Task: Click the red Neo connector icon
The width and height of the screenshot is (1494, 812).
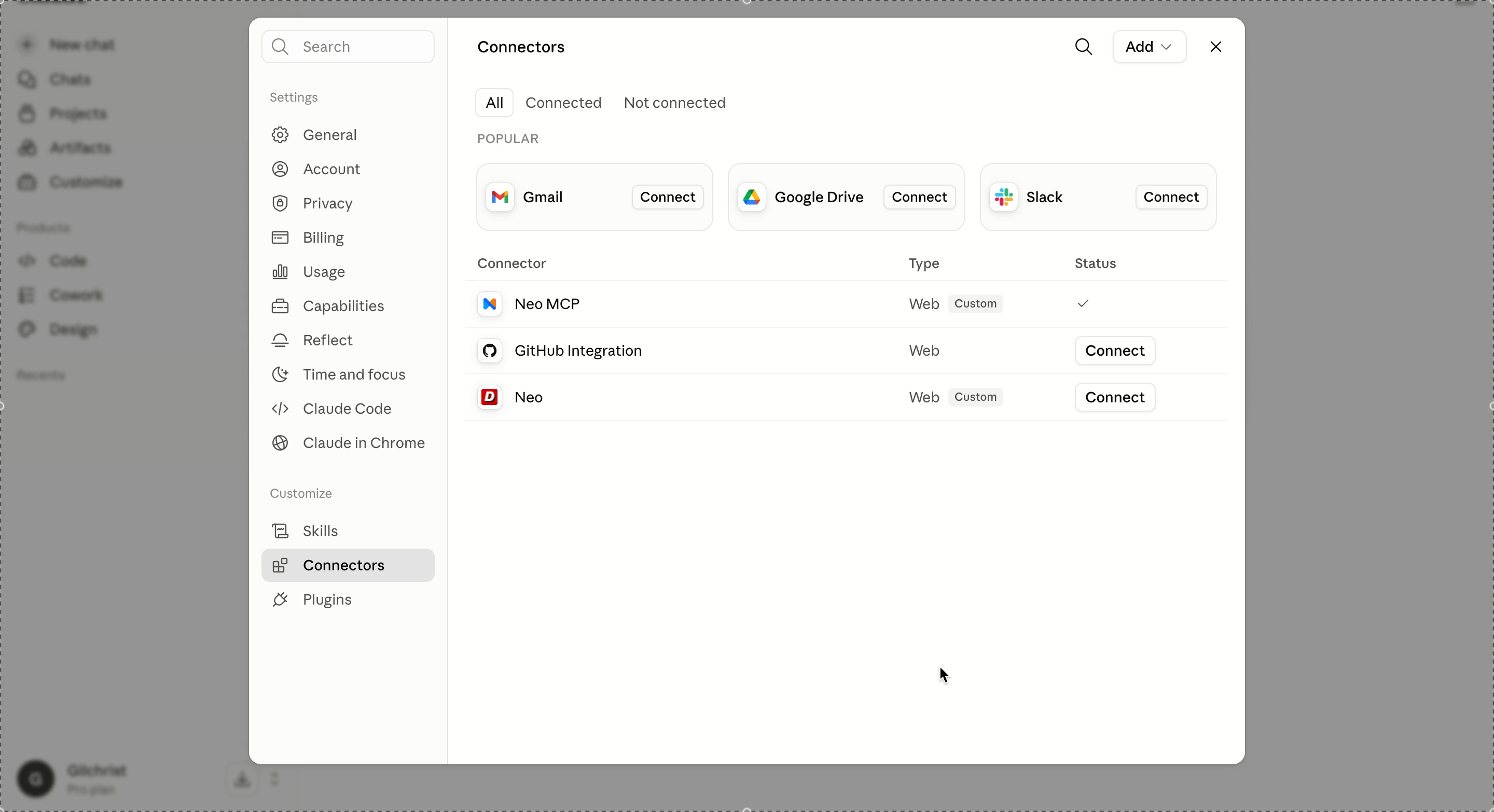Action: [x=490, y=397]
